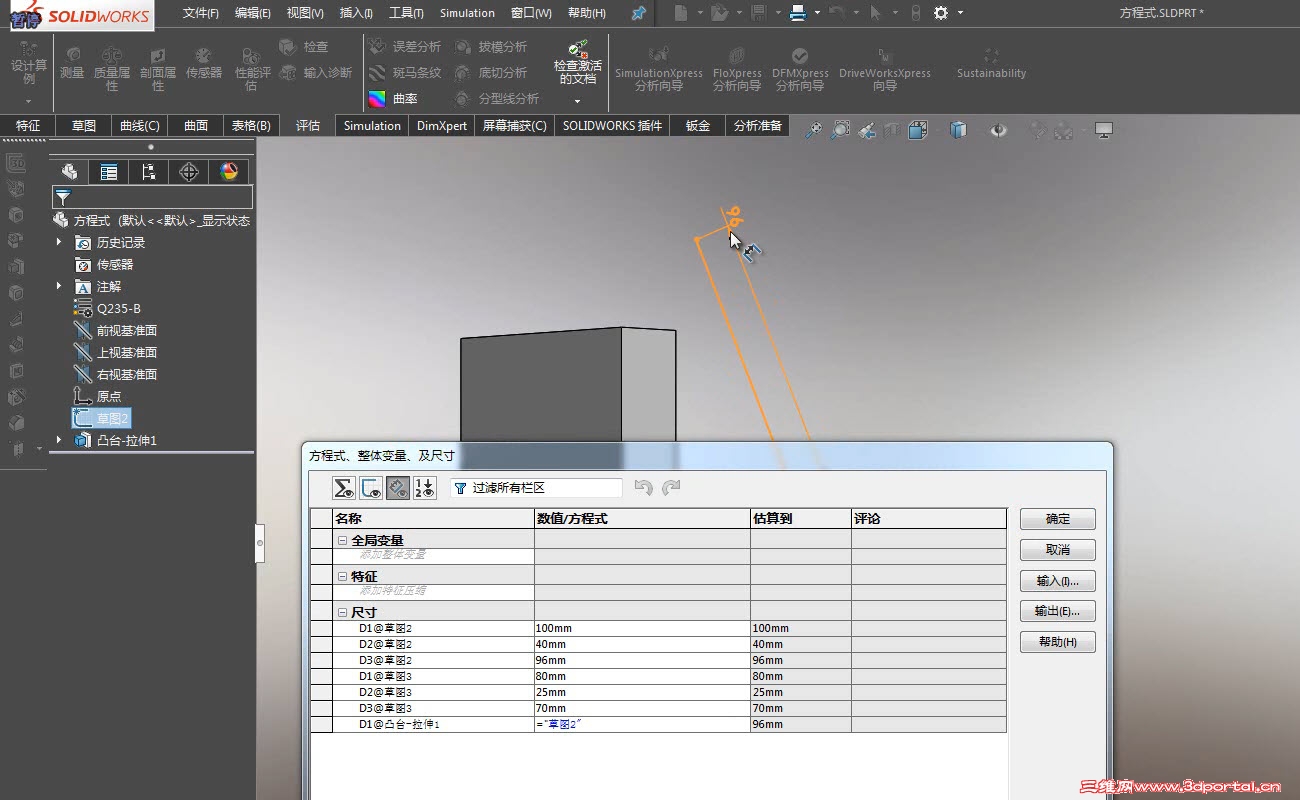The width and height of the screenshot is (1300, 800).
Task: Click the 取消 button
Action: click(1058, 550)
